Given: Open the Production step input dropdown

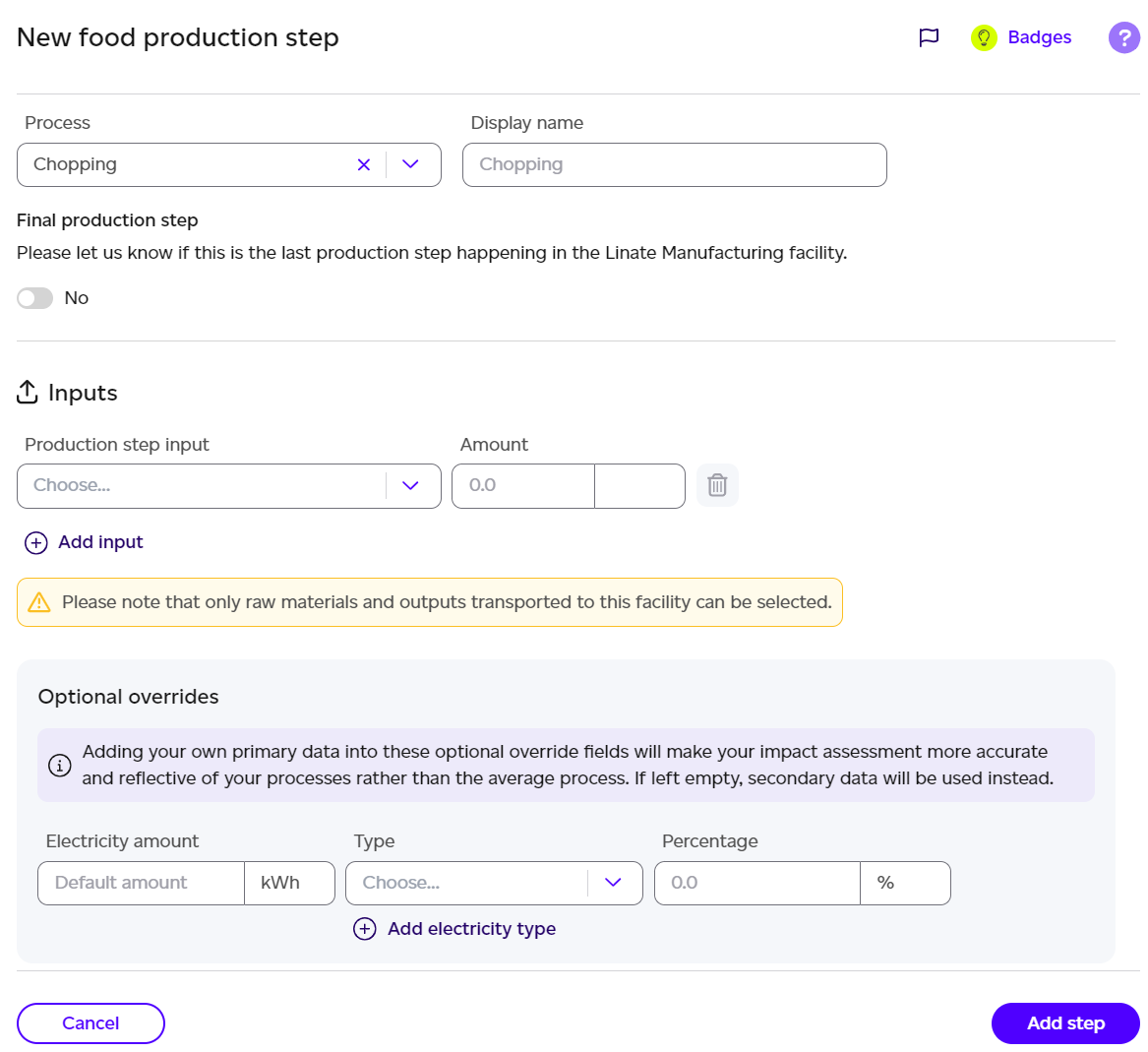Looking at the screenshot, I should coord(228,486).
